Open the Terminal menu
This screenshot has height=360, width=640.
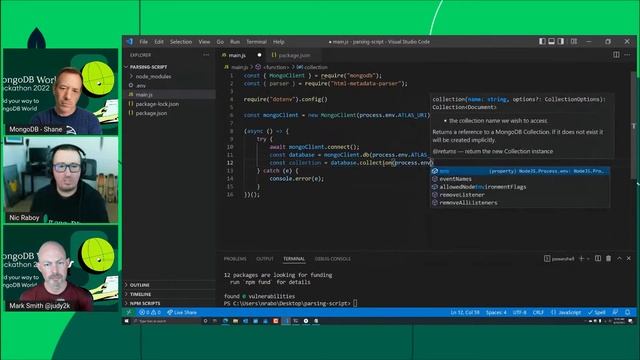click(256, 42)
